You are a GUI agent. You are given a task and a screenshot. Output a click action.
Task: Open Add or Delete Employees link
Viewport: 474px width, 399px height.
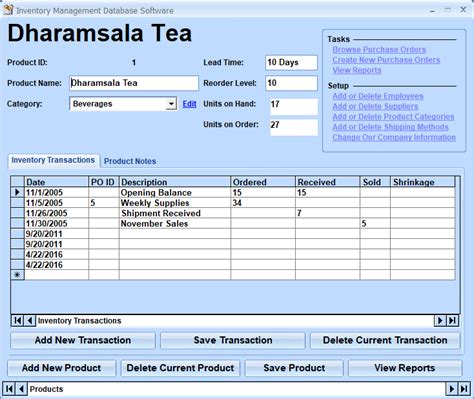[x=378, y=96]
